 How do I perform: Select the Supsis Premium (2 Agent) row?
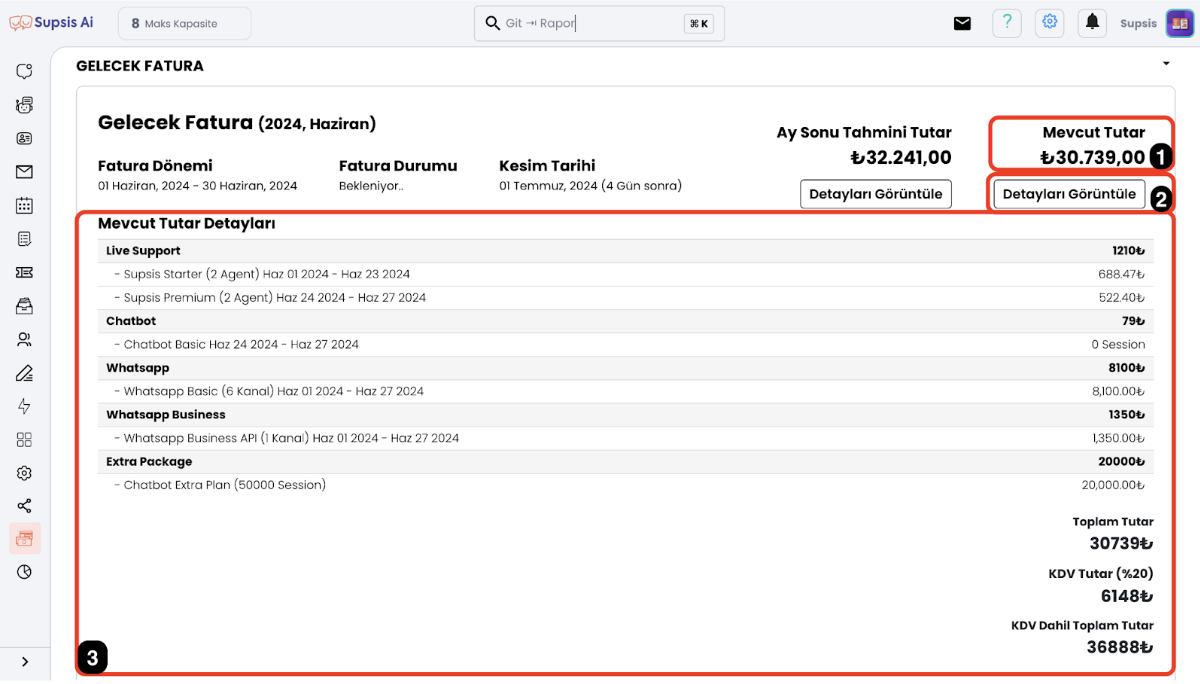(x=626, y=298)
